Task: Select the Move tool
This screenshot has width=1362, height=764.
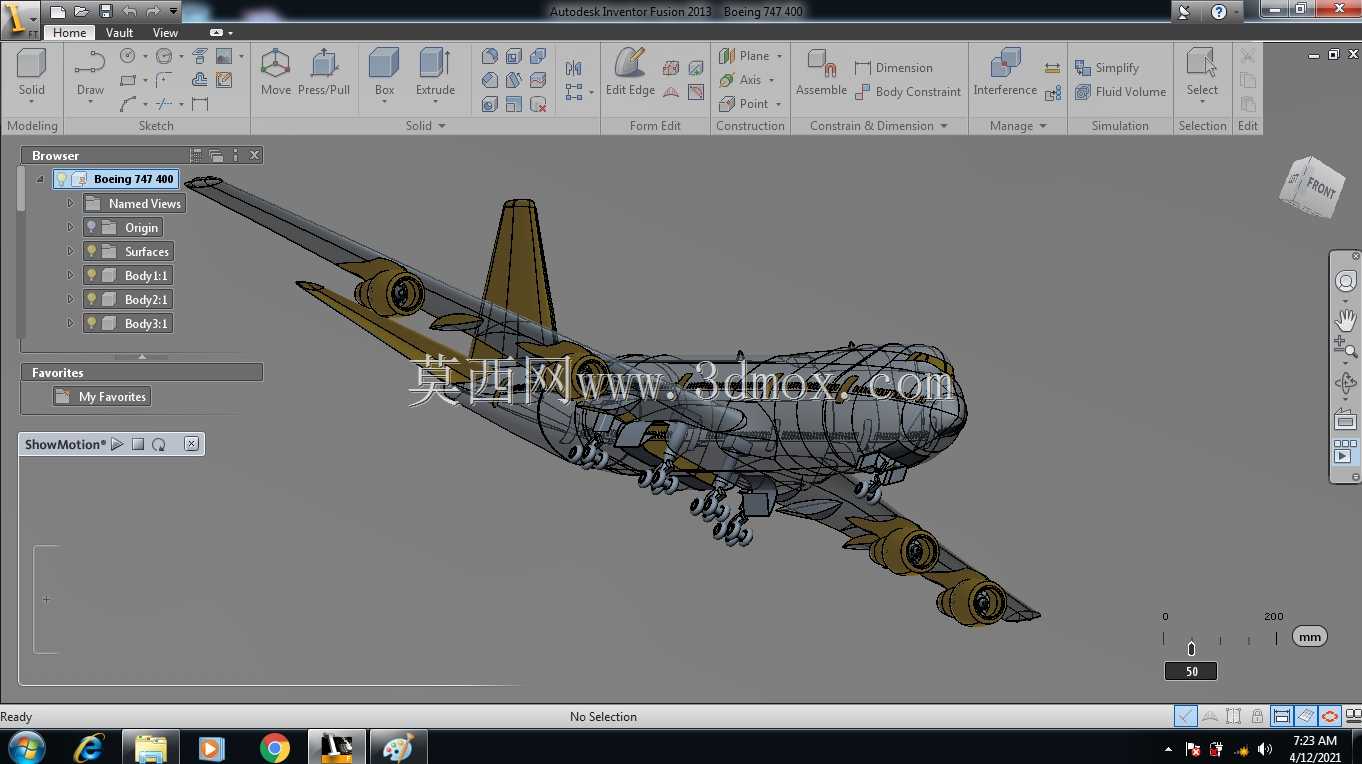Action: point(276,72)
